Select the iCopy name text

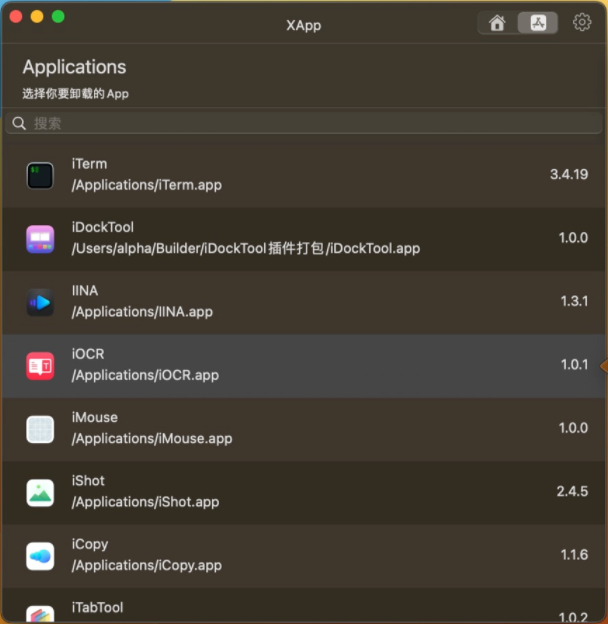(90, 545)
